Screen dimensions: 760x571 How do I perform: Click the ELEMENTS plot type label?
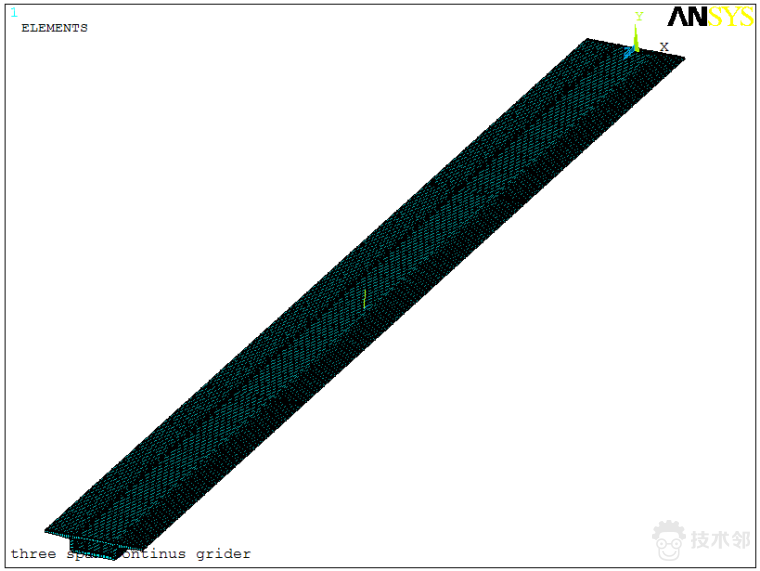click(54, 28)
